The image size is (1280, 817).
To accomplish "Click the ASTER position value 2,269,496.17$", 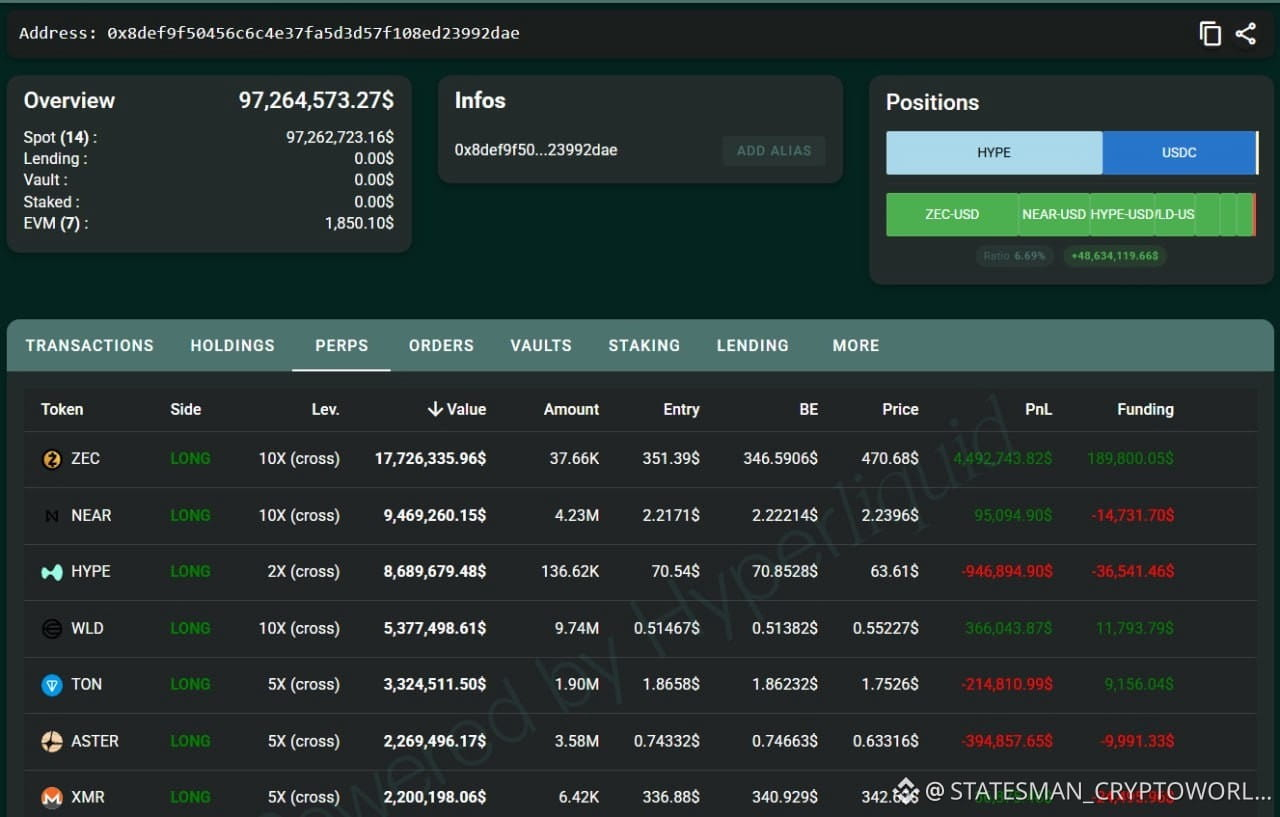I will 435,741.
